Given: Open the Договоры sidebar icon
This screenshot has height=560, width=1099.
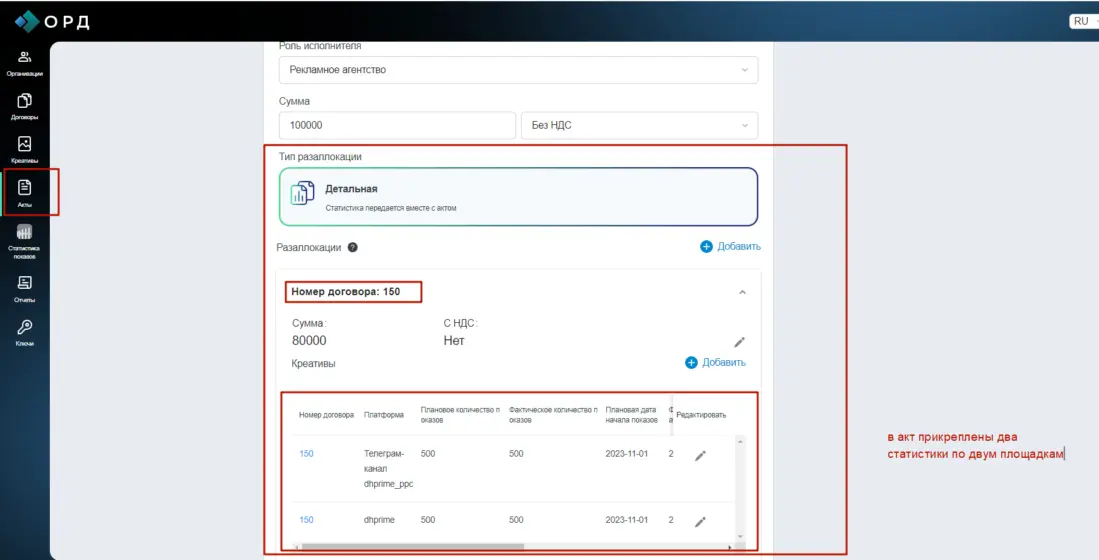Looking at the screenshot, I should [x=24, y=106].
